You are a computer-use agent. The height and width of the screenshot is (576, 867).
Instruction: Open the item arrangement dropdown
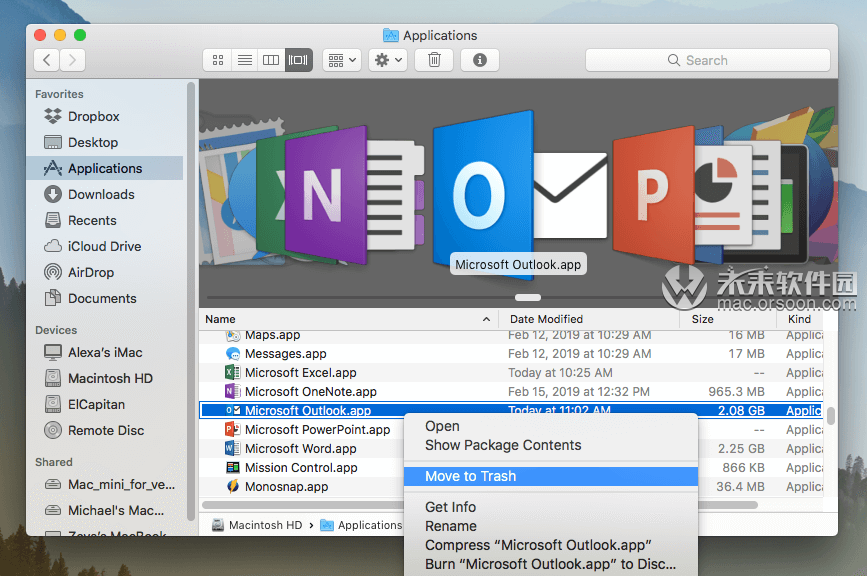coord(342,60)
